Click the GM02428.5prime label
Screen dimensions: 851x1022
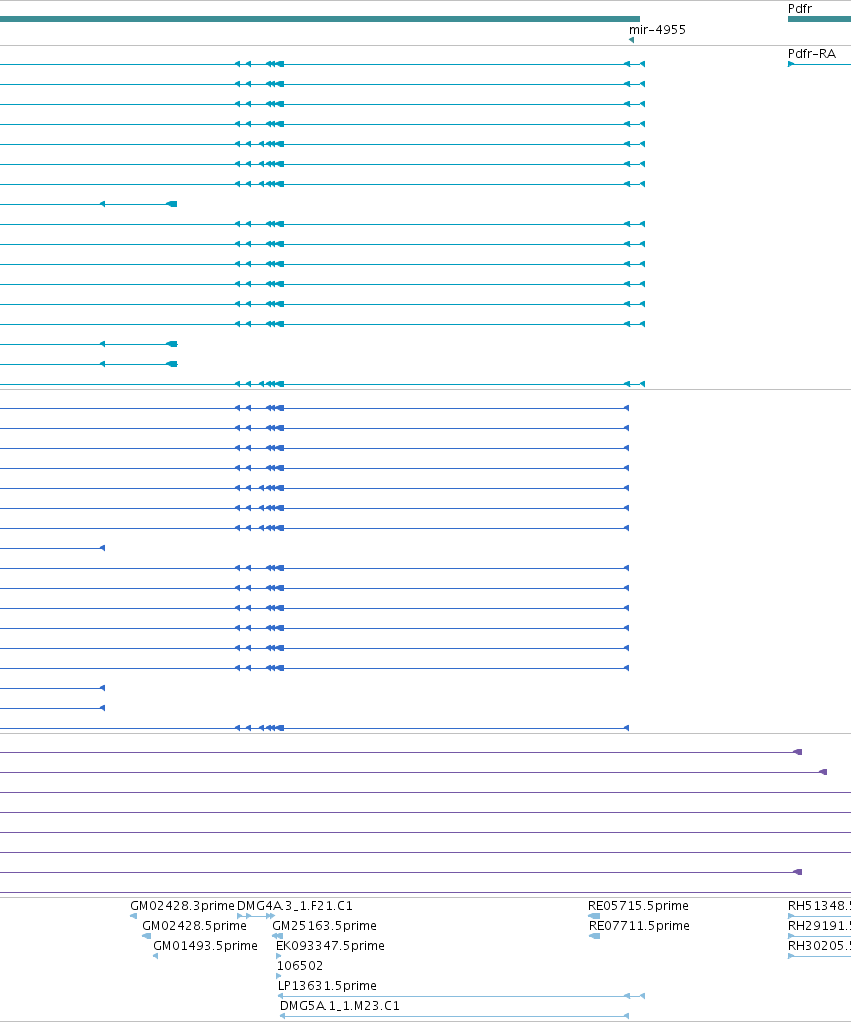(194, 926)
